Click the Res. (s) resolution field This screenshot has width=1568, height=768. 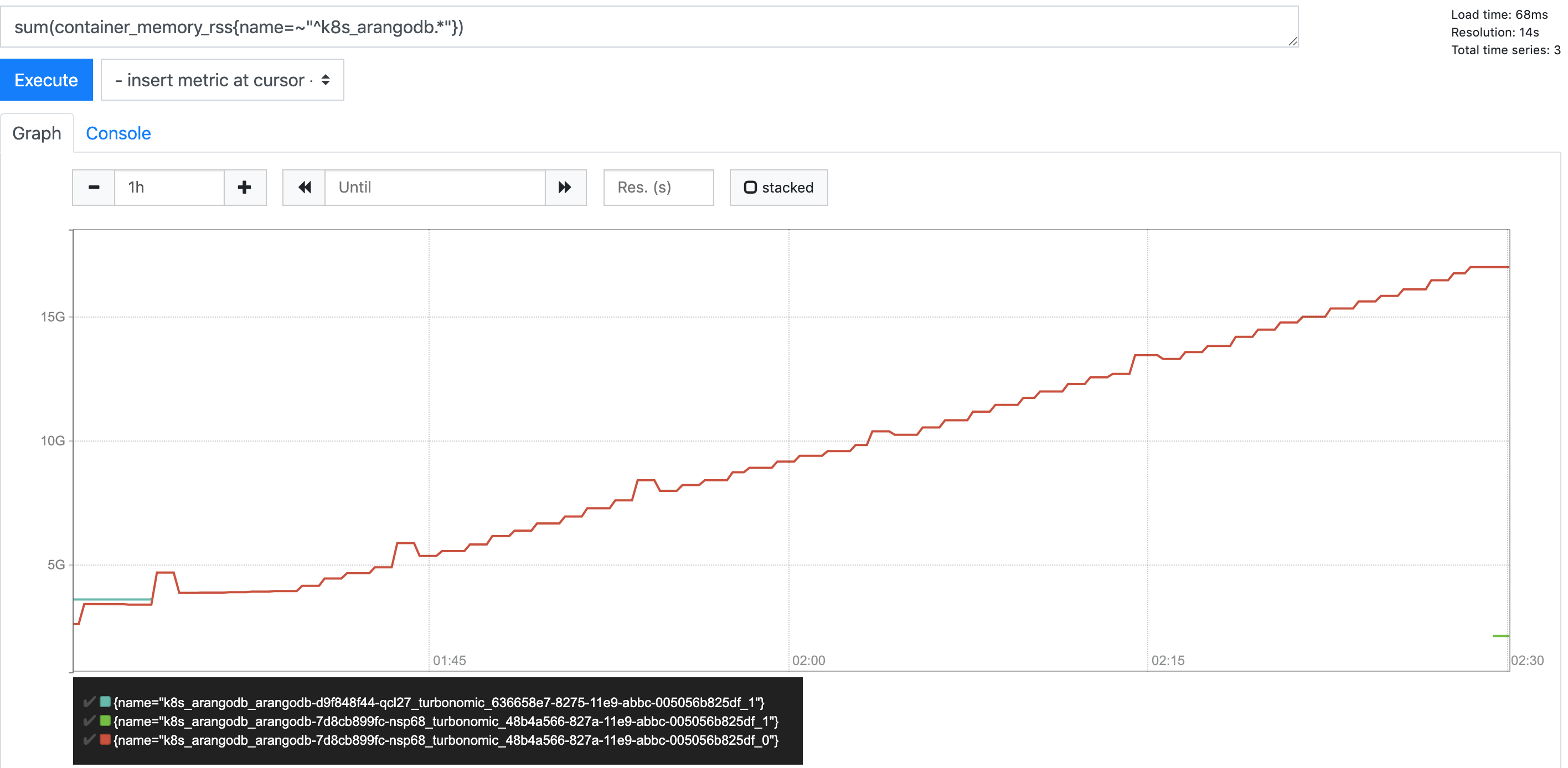(658, 187)
